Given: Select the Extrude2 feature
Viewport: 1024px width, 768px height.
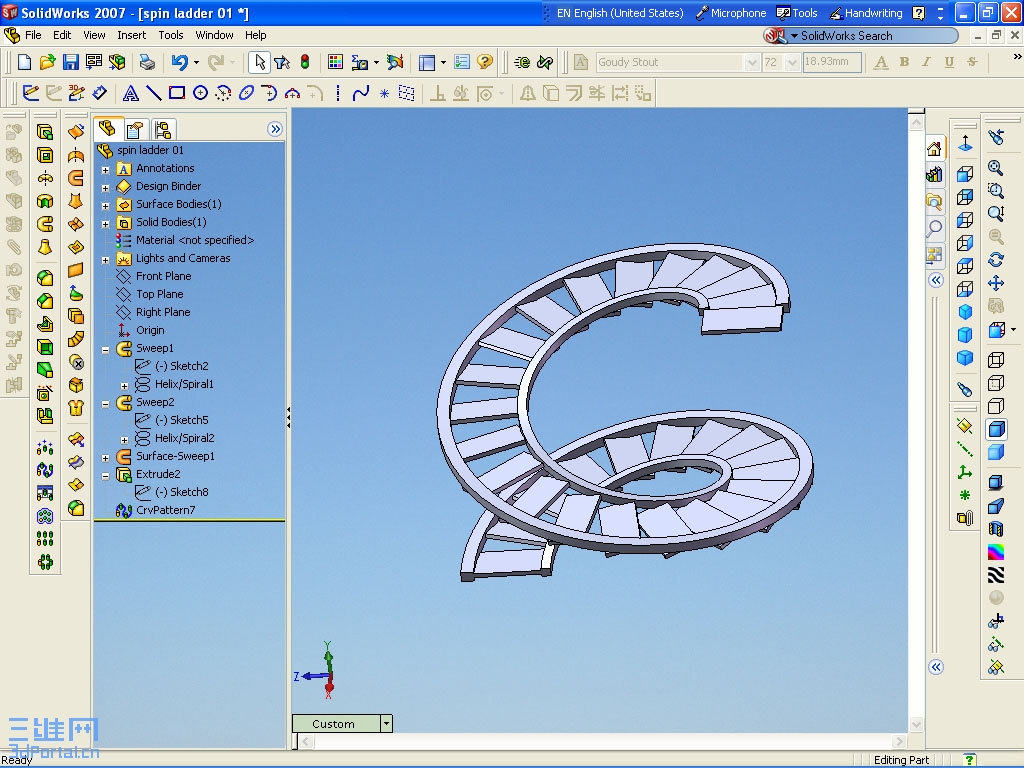Looking at the screenshot, I should coord(158,474).
